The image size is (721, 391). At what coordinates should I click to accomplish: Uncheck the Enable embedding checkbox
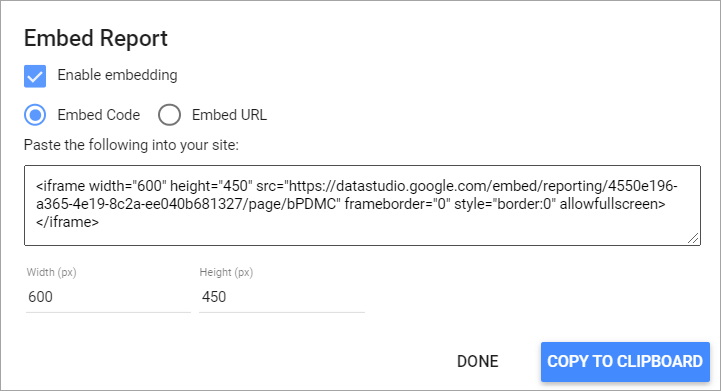[35, 76]
